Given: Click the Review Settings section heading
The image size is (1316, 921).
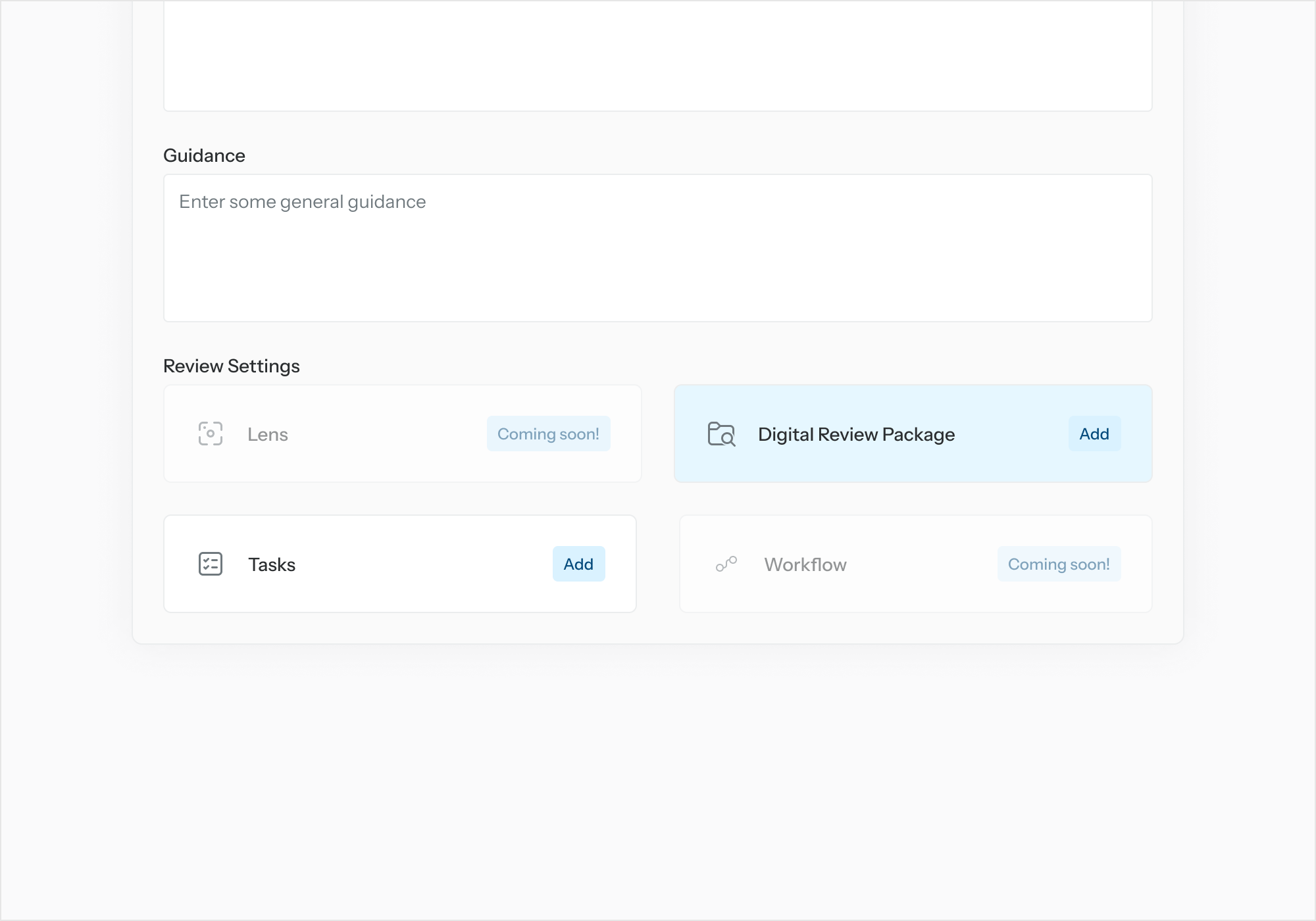Looking at the screenshot, I should click(x=231, y=366).
